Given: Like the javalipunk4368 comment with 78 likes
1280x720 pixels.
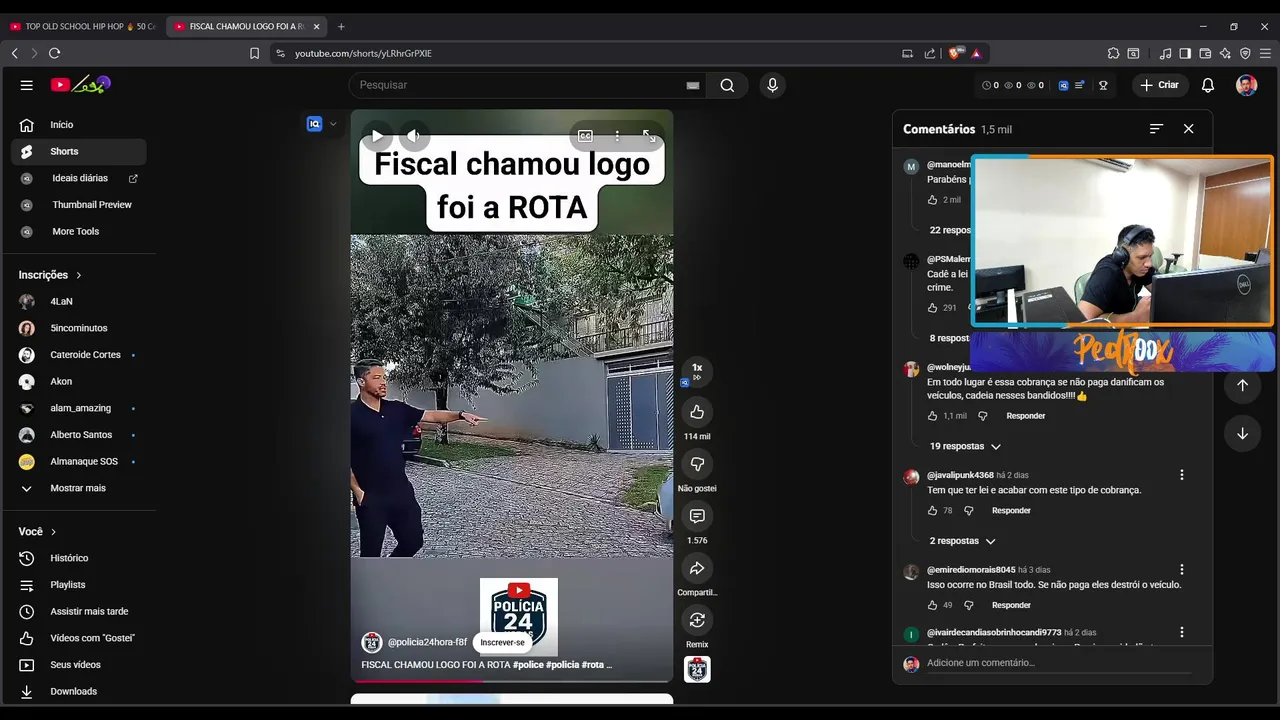Looking at the screenshot, I should (932, 511).
